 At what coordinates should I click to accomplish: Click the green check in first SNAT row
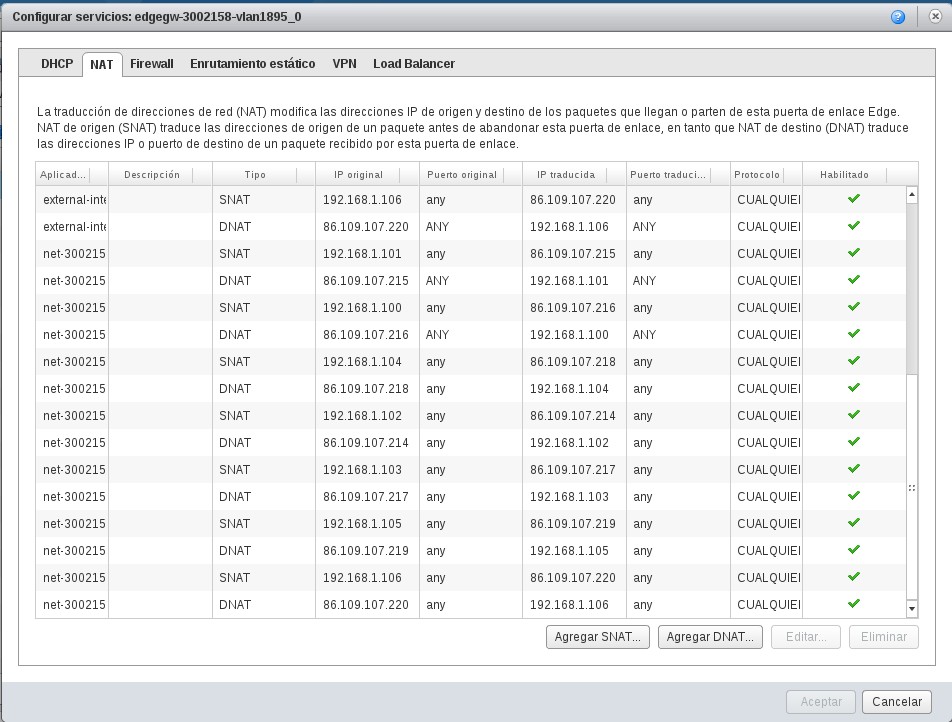point(853,199)
